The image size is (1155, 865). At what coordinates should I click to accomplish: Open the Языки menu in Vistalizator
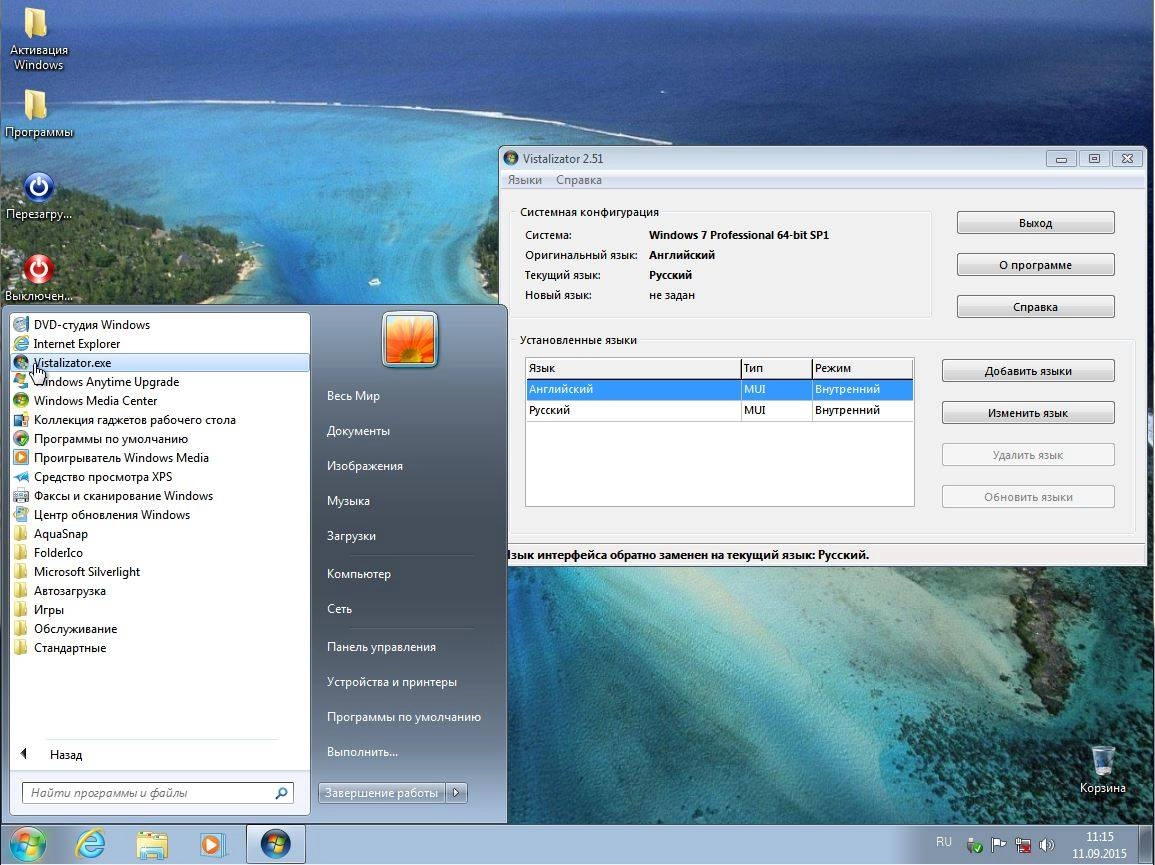(524, 180)
